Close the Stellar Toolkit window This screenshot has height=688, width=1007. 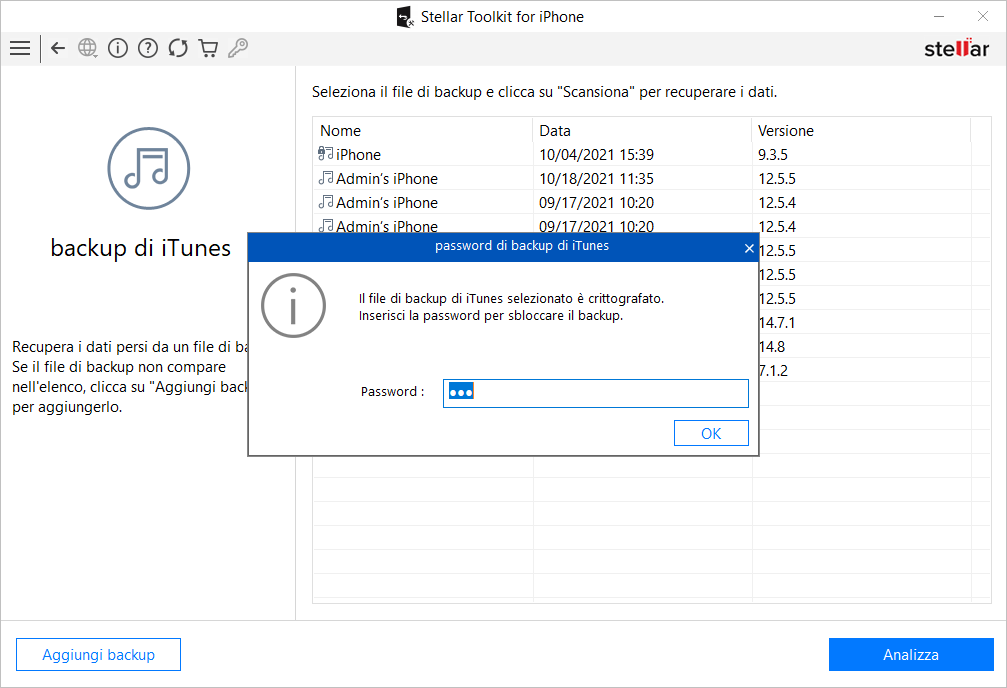click(x=983, y=16)
